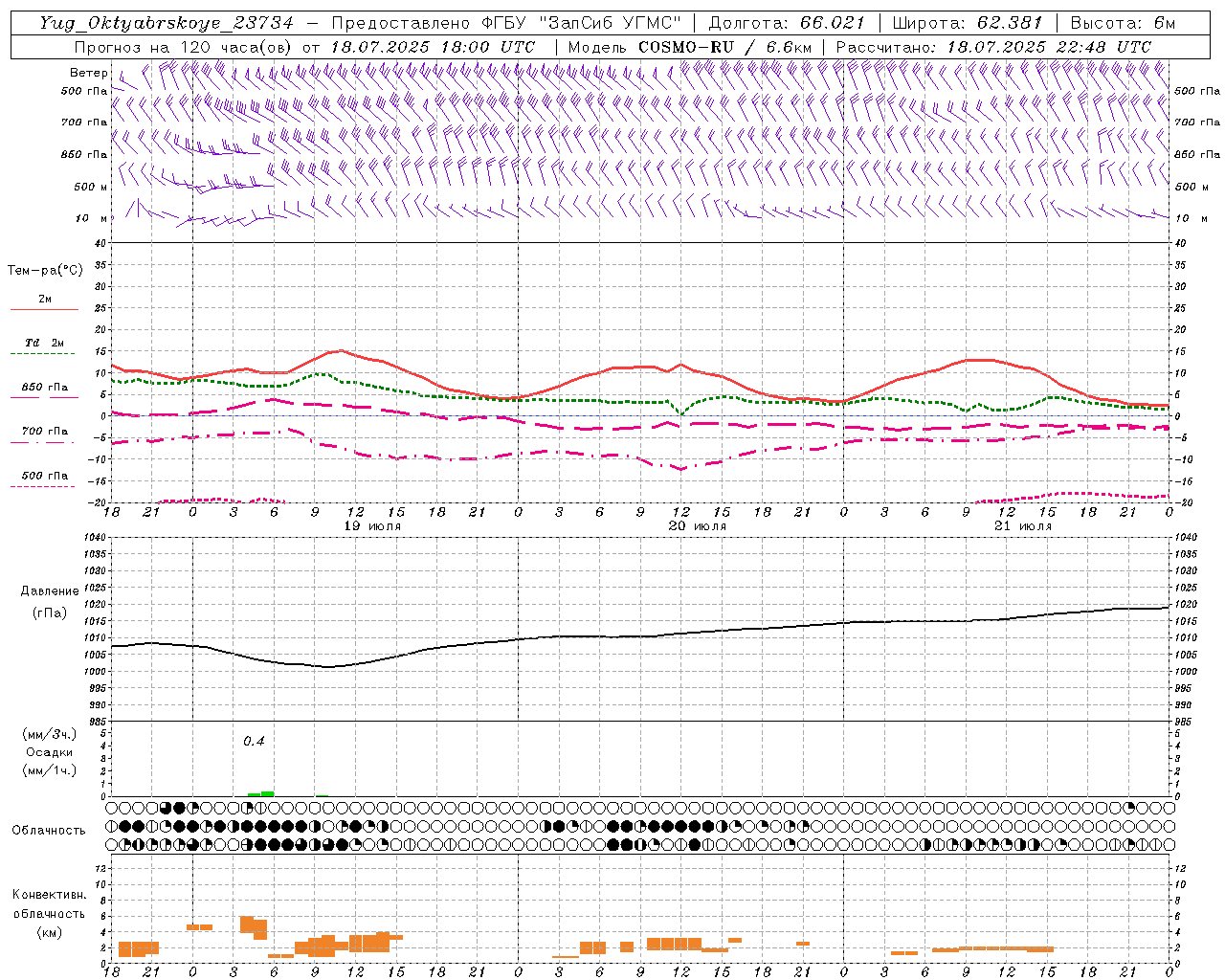Screen dimensions: 1225x980
Task: Select the Конвективн. panel label
Action: [x=50, y=895]
